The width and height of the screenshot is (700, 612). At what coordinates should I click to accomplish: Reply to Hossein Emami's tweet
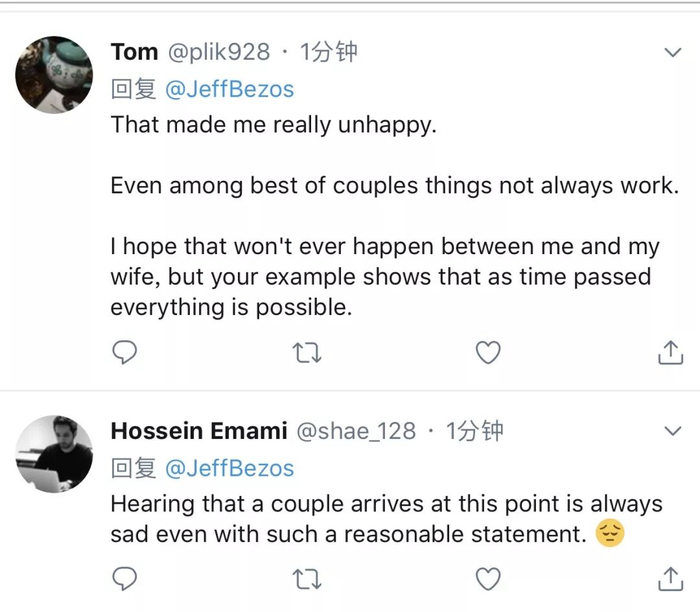(x=124, y=578)
